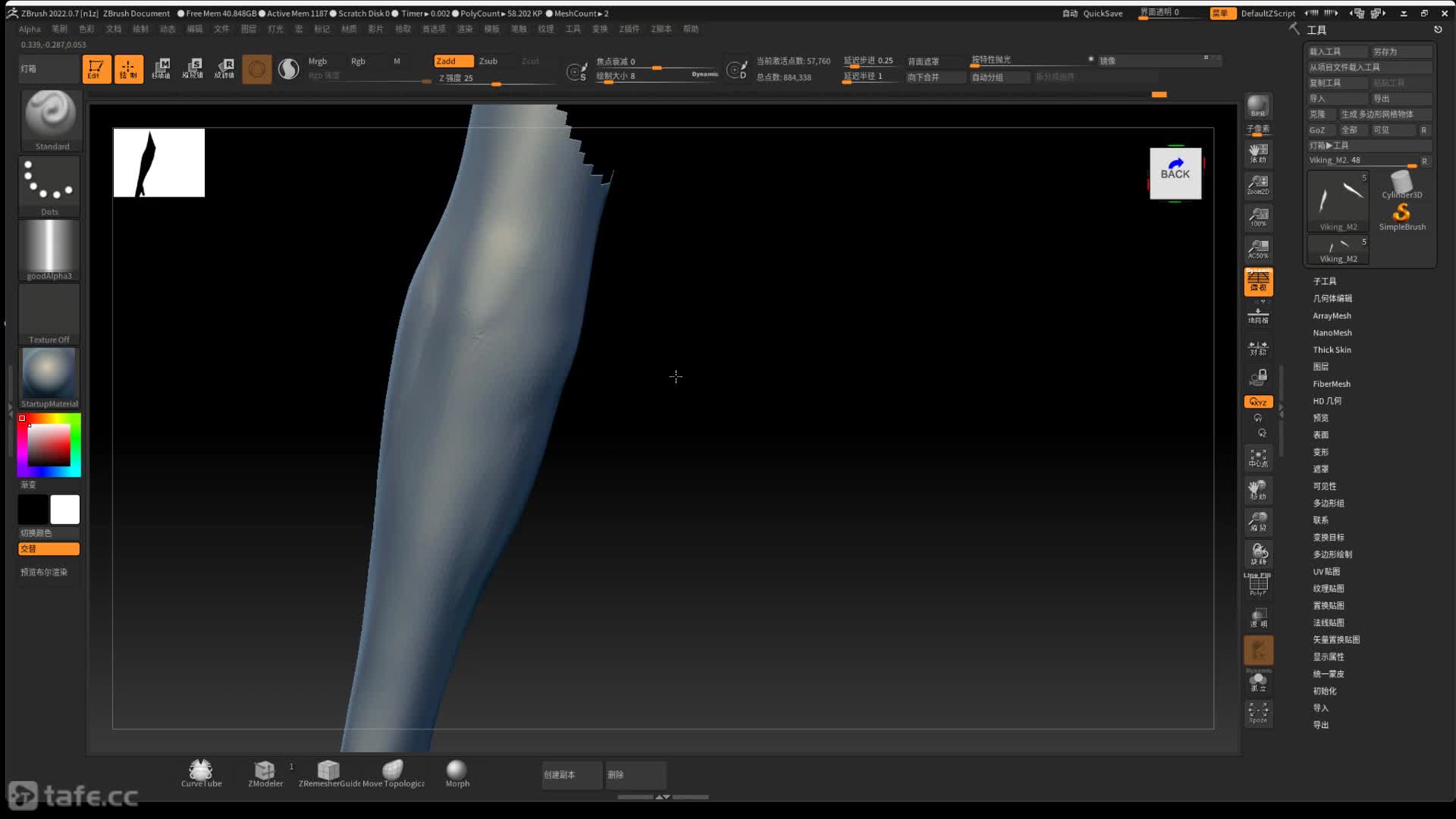Open the 文件 (File) menu
This screenshot has height=819, width=1456.
point(221,29)
